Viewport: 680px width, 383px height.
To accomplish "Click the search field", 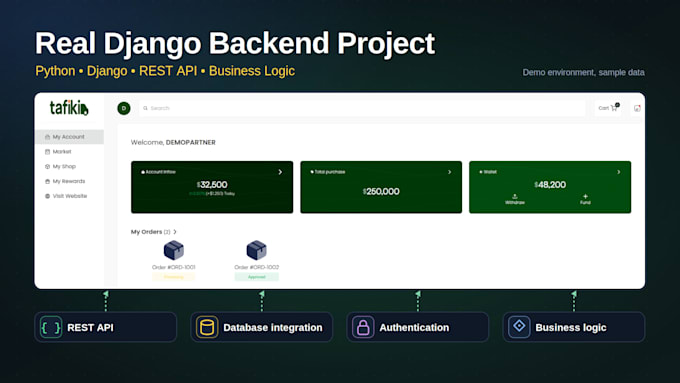I will (x=362, y=108).
